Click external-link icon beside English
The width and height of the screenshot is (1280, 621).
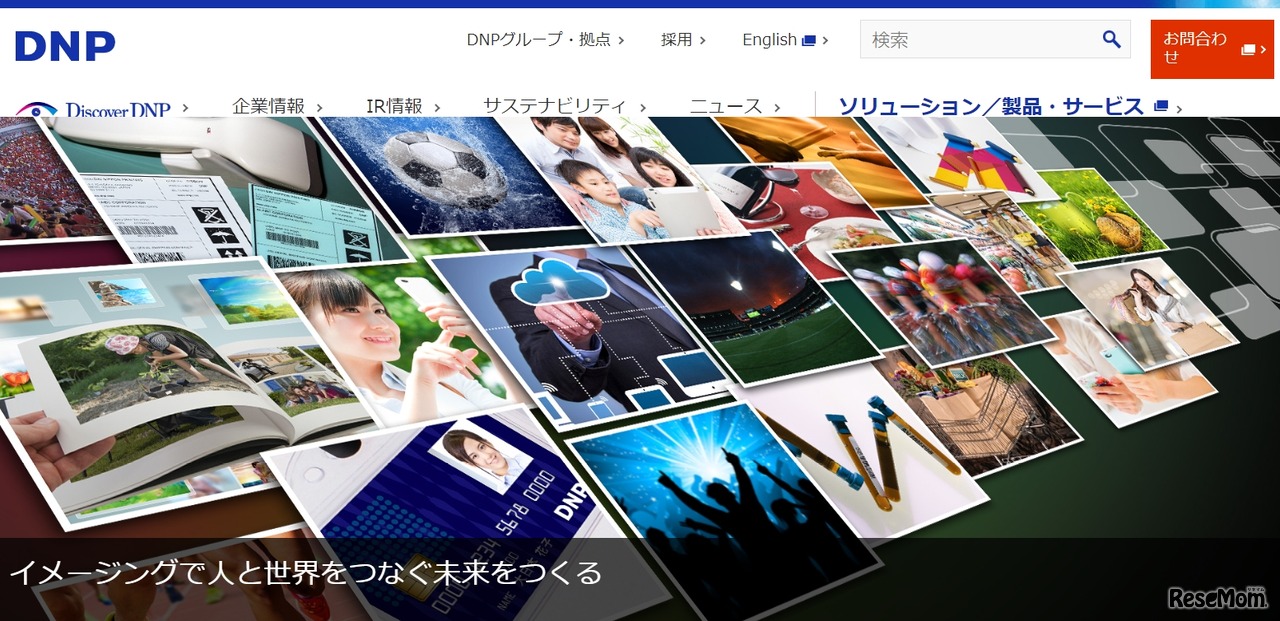tap(809, 41)
